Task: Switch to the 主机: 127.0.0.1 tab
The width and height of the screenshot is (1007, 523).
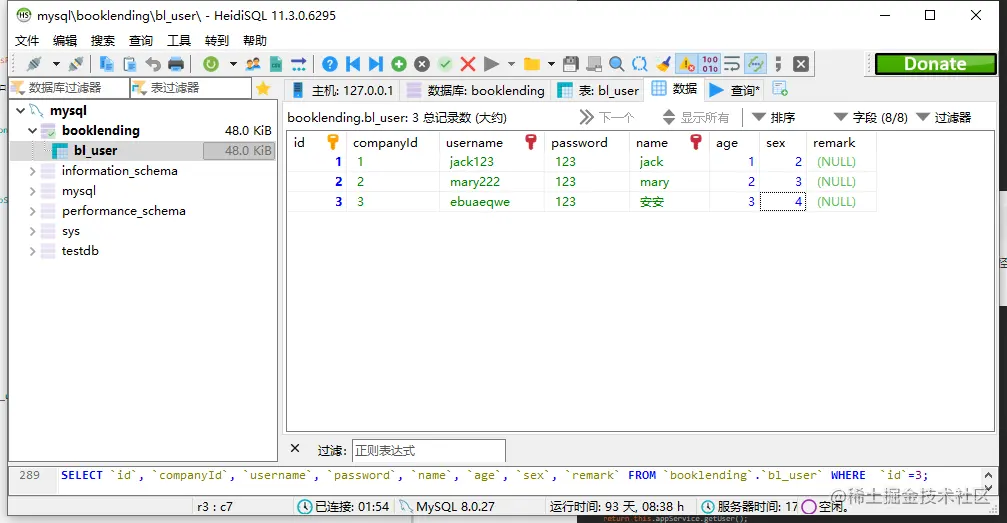Action: pyautogui.click(x=342, y=91)
